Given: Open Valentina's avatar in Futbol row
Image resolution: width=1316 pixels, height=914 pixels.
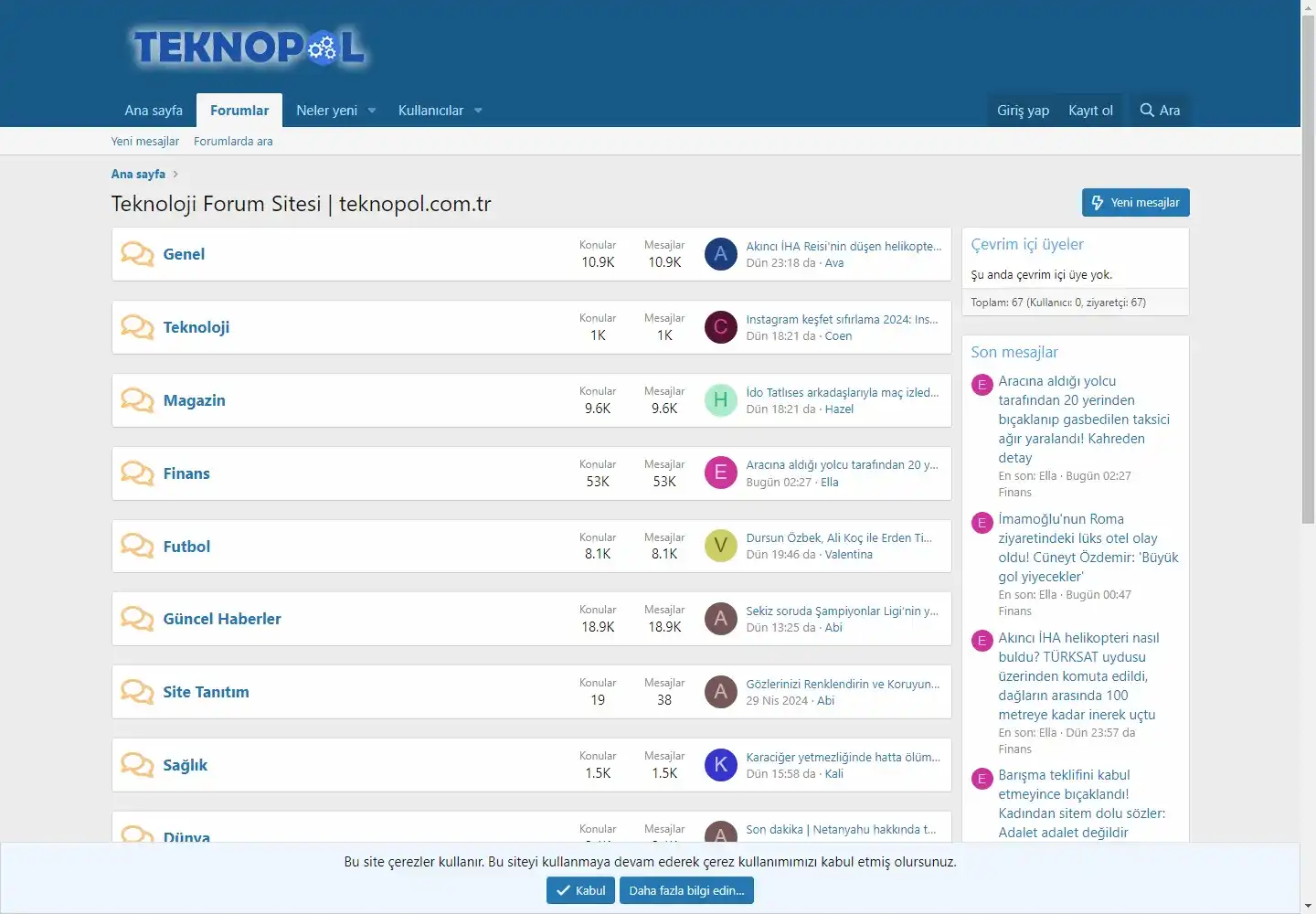Looking at the screenshot, I should [720, 546].
